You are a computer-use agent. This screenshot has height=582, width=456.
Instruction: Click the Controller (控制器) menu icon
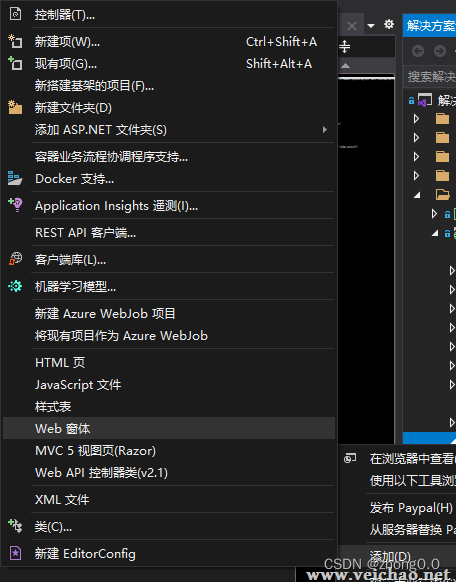pos(15,14)
